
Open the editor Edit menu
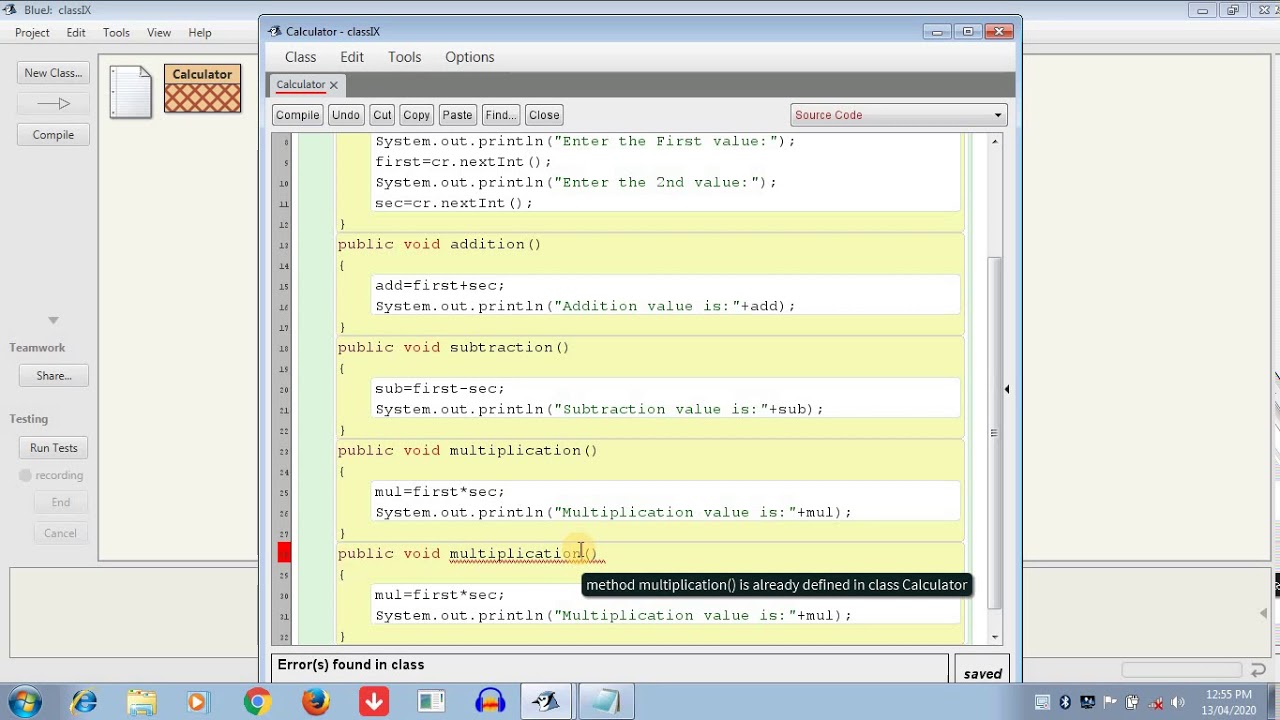[x=352, y=57]
